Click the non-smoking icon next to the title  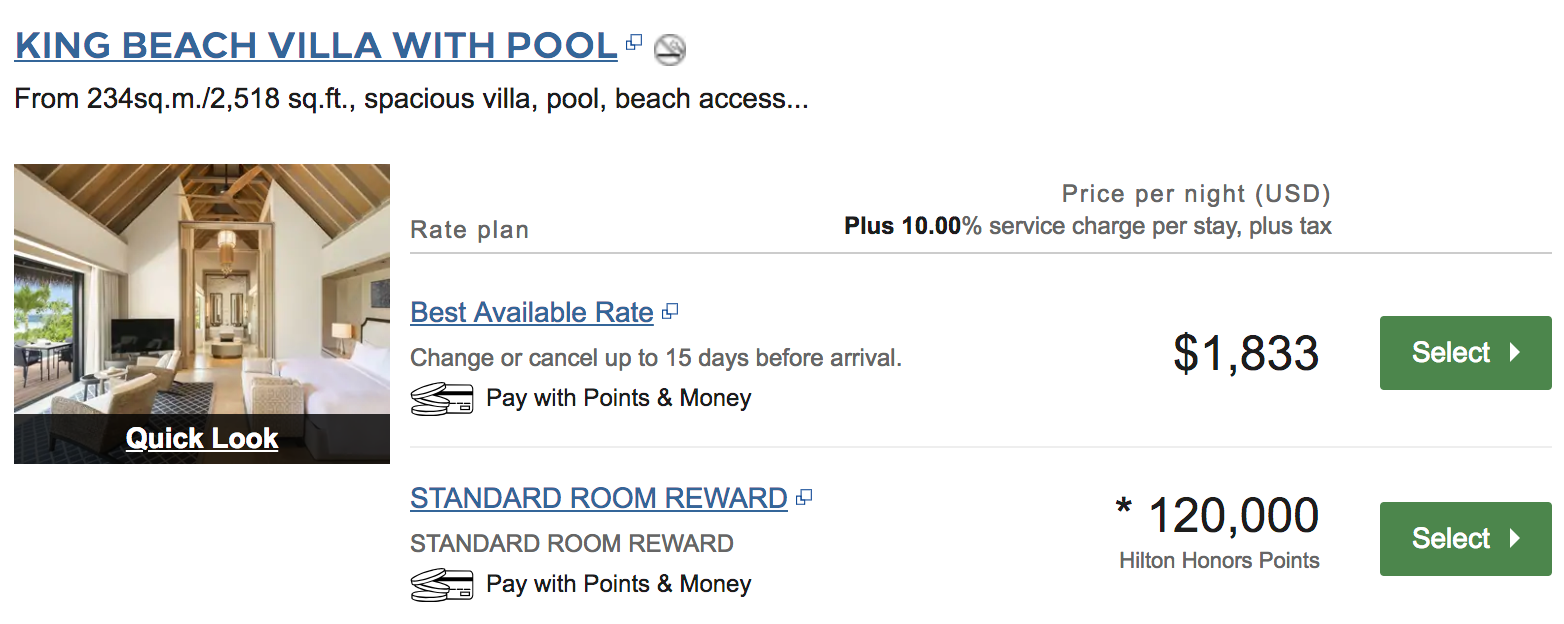click(x=669, y=48)
